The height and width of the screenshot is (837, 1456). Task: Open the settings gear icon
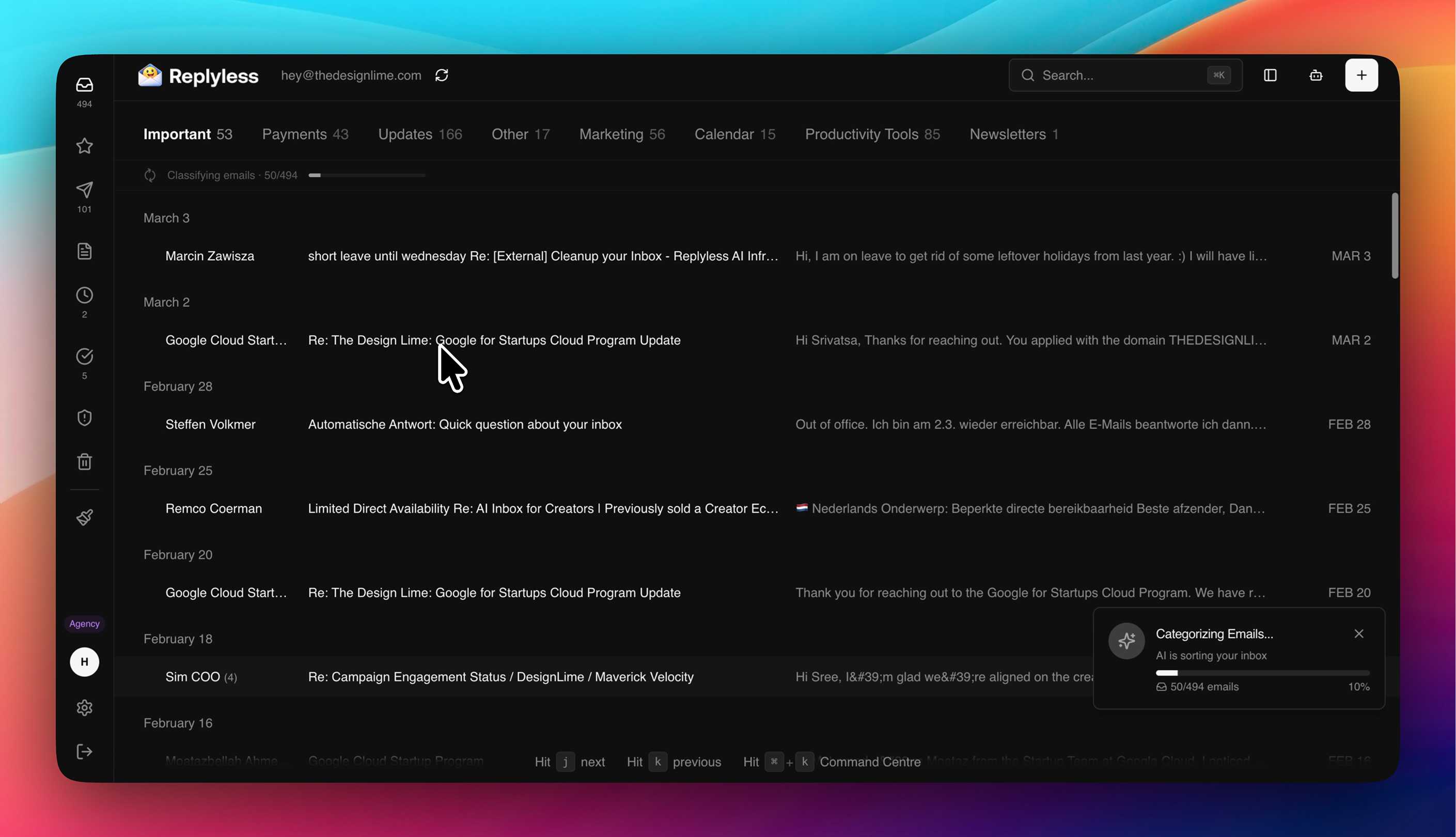pos(85,708)
